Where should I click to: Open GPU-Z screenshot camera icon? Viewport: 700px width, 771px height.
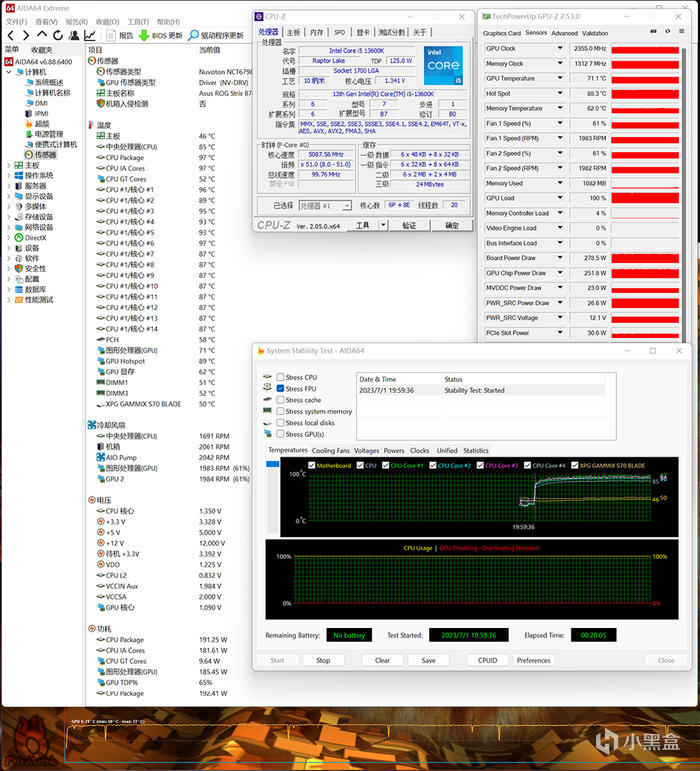point(653,31)
